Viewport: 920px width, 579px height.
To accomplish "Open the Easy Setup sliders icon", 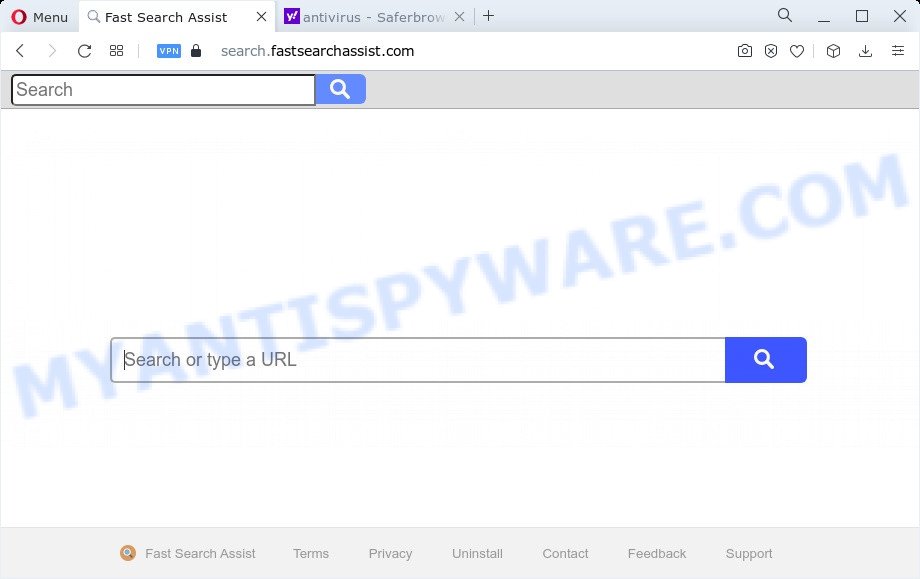I will coord(898,51).
